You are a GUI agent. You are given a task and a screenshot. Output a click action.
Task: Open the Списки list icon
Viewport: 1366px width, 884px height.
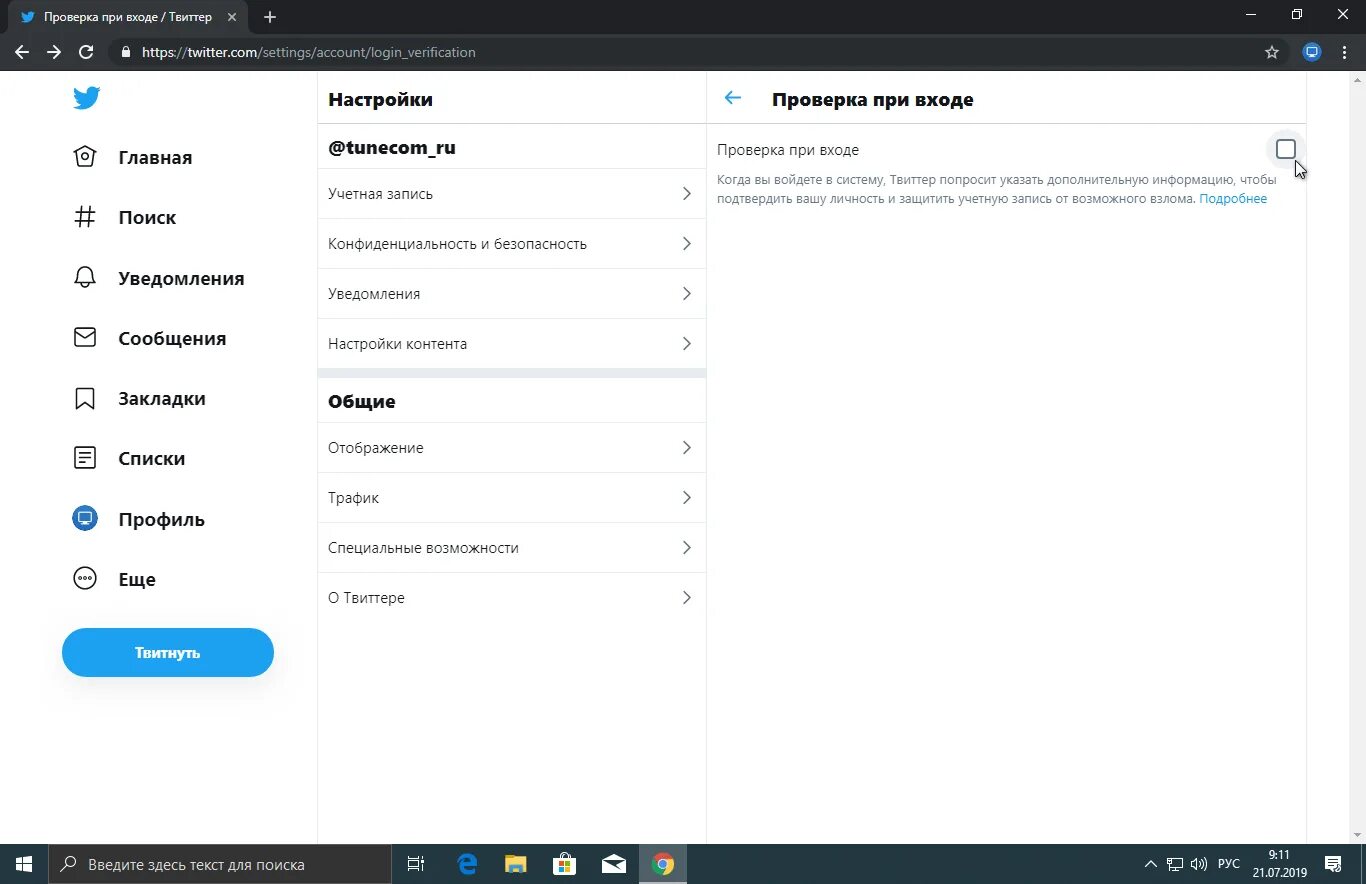(x=85, y=458)
